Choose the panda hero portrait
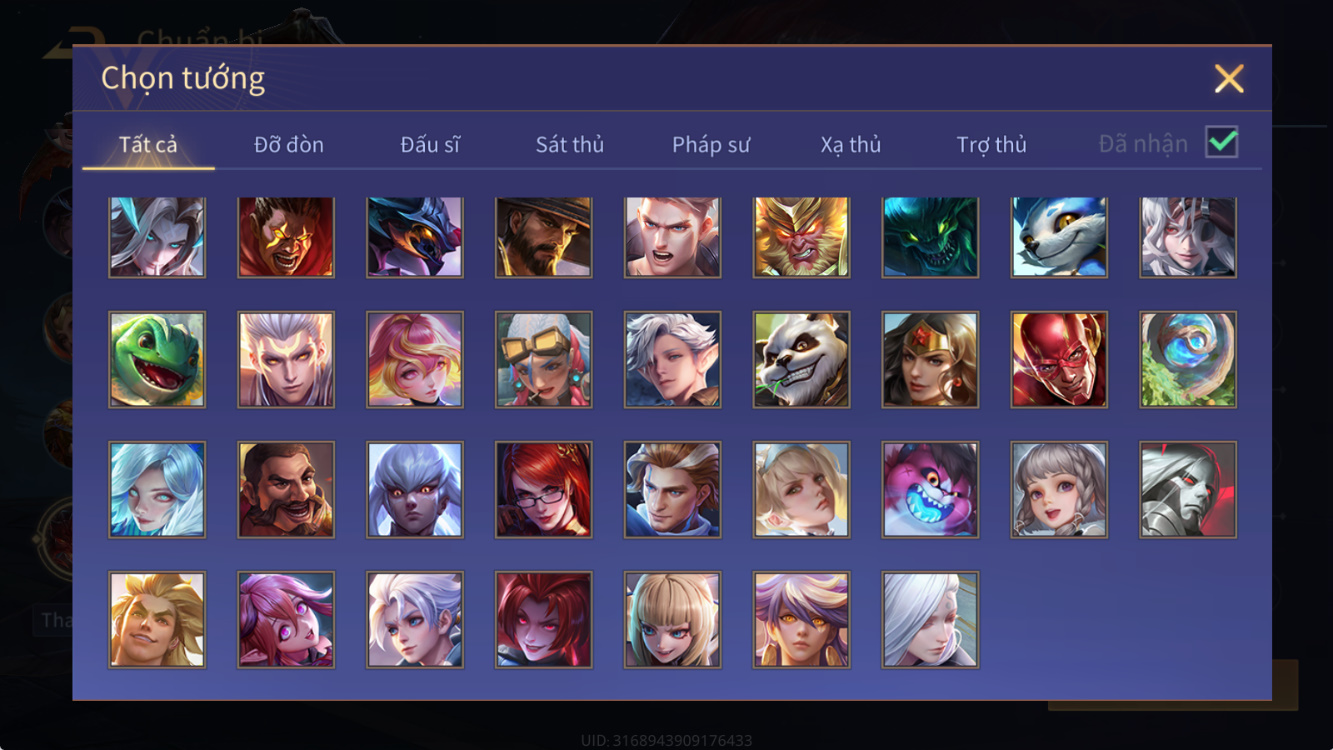Screen dimensions: 1333x750 (x=802, y=360)
